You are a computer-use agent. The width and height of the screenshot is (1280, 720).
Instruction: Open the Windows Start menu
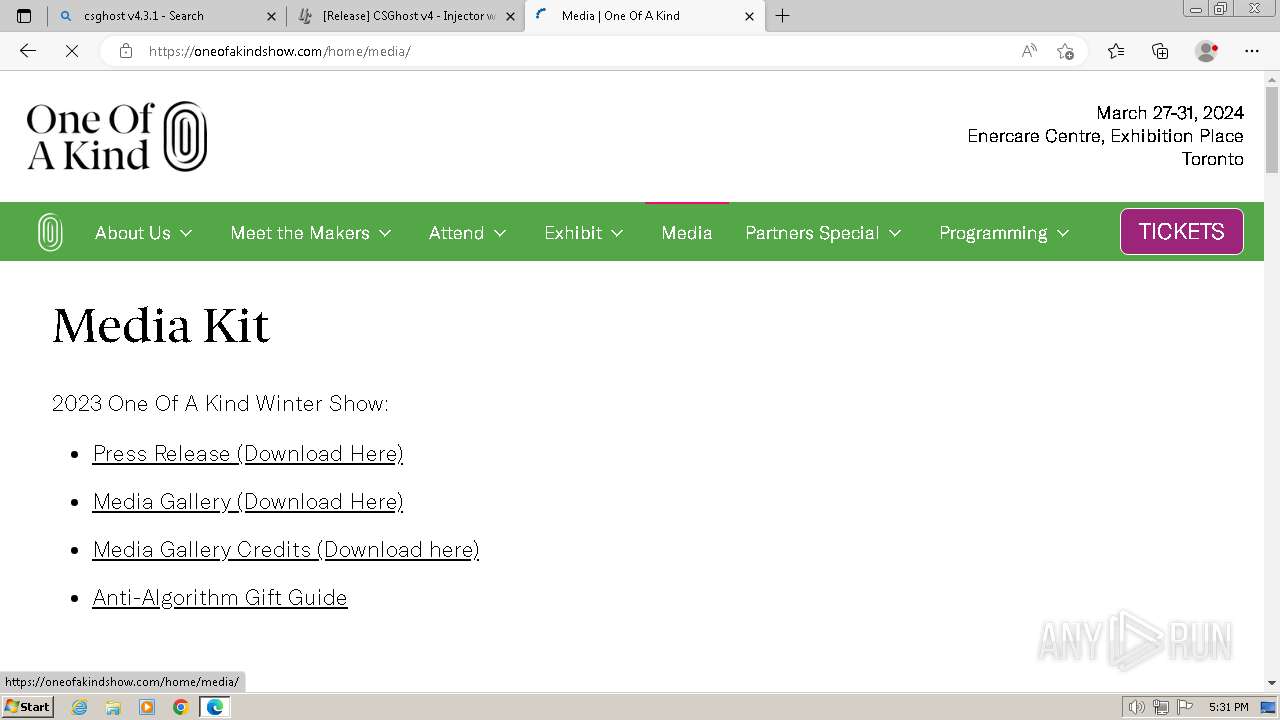click(27, 707)
